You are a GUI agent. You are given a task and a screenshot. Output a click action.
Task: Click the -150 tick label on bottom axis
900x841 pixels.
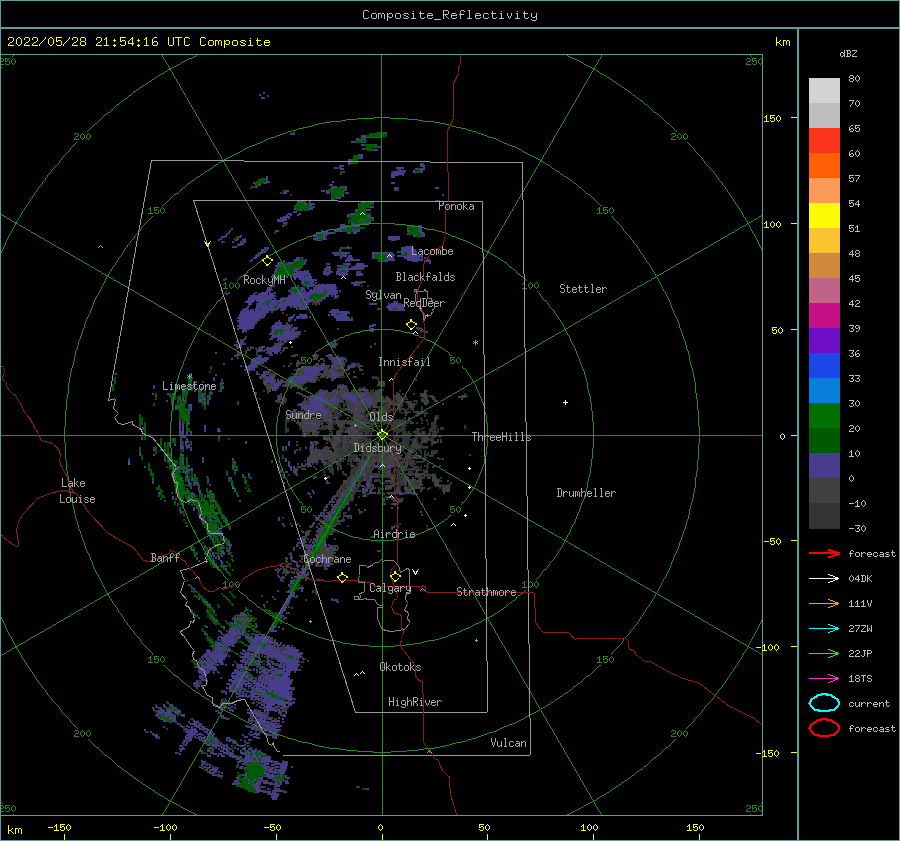click(59, 827)
